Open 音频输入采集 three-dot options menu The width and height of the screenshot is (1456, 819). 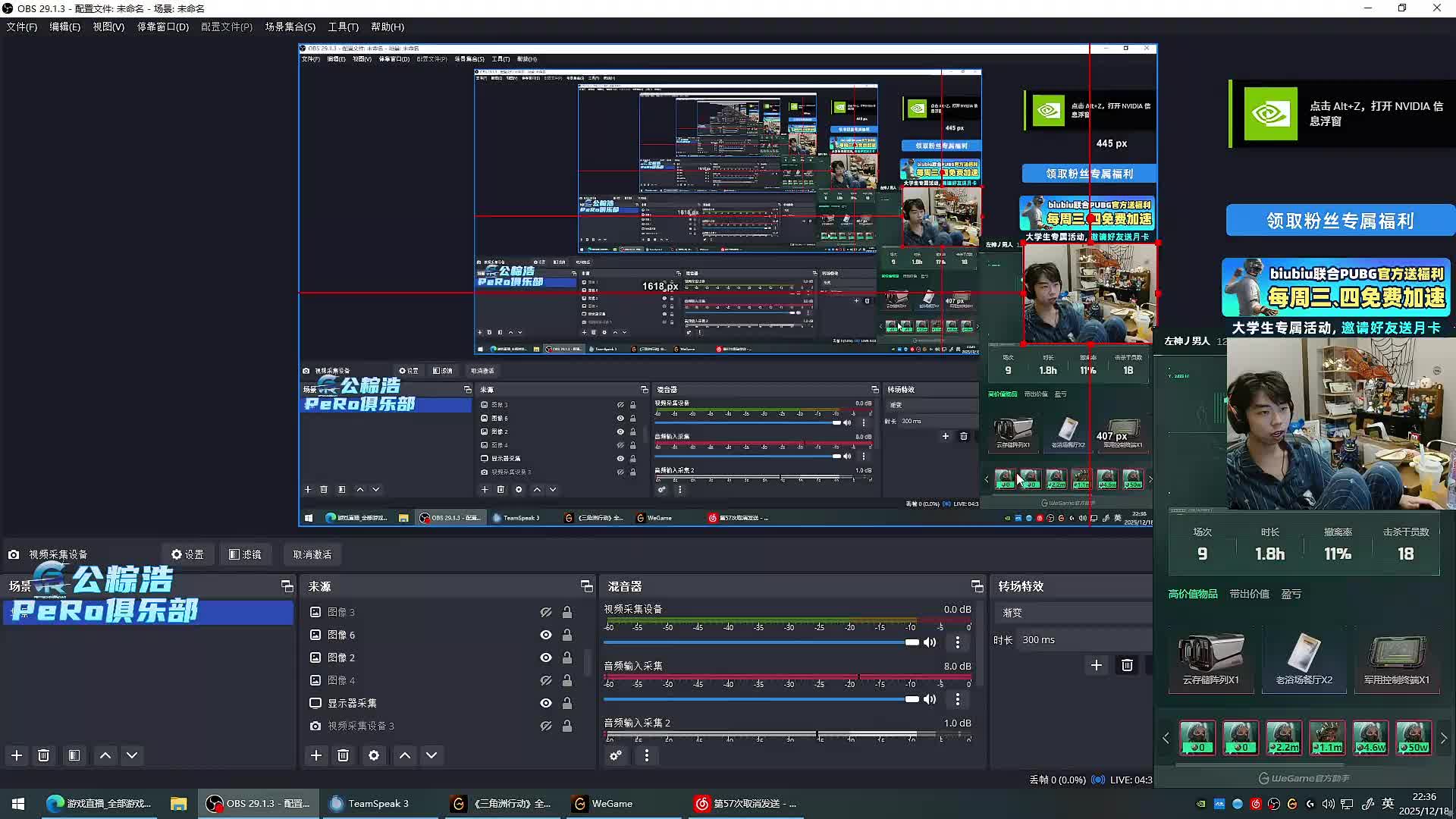tap(958, 699)
